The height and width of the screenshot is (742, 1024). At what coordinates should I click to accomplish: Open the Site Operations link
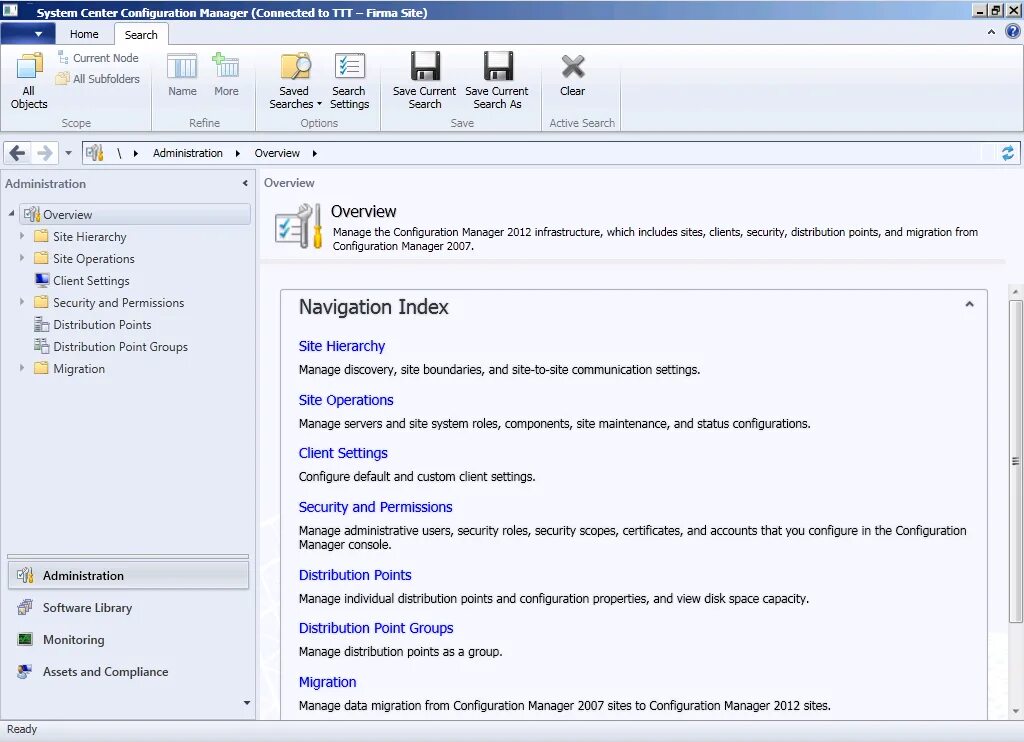tap(346, 400)
